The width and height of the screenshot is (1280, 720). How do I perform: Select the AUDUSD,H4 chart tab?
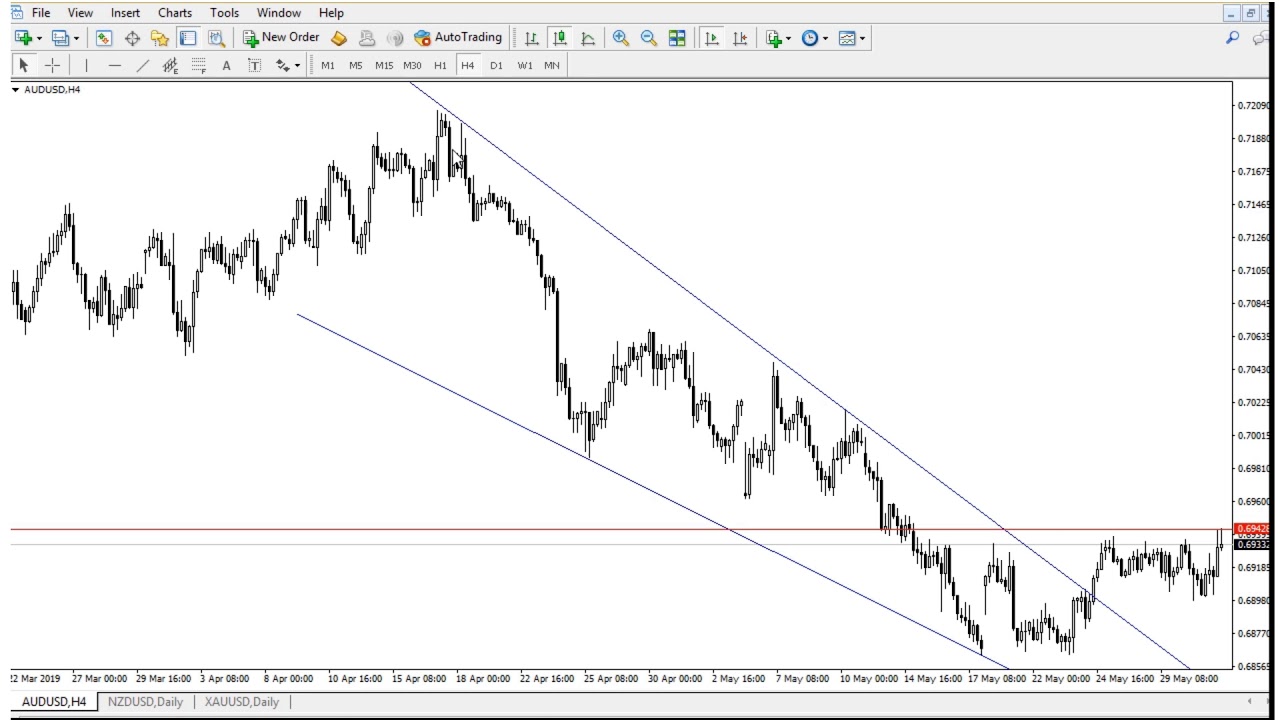pos(54,702)
